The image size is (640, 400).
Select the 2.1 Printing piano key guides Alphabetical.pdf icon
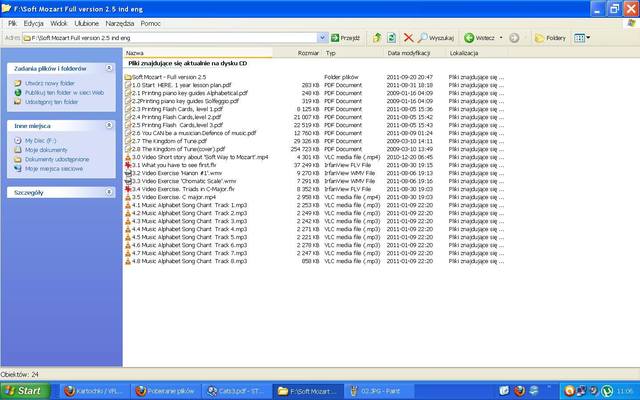click(128, 93)
